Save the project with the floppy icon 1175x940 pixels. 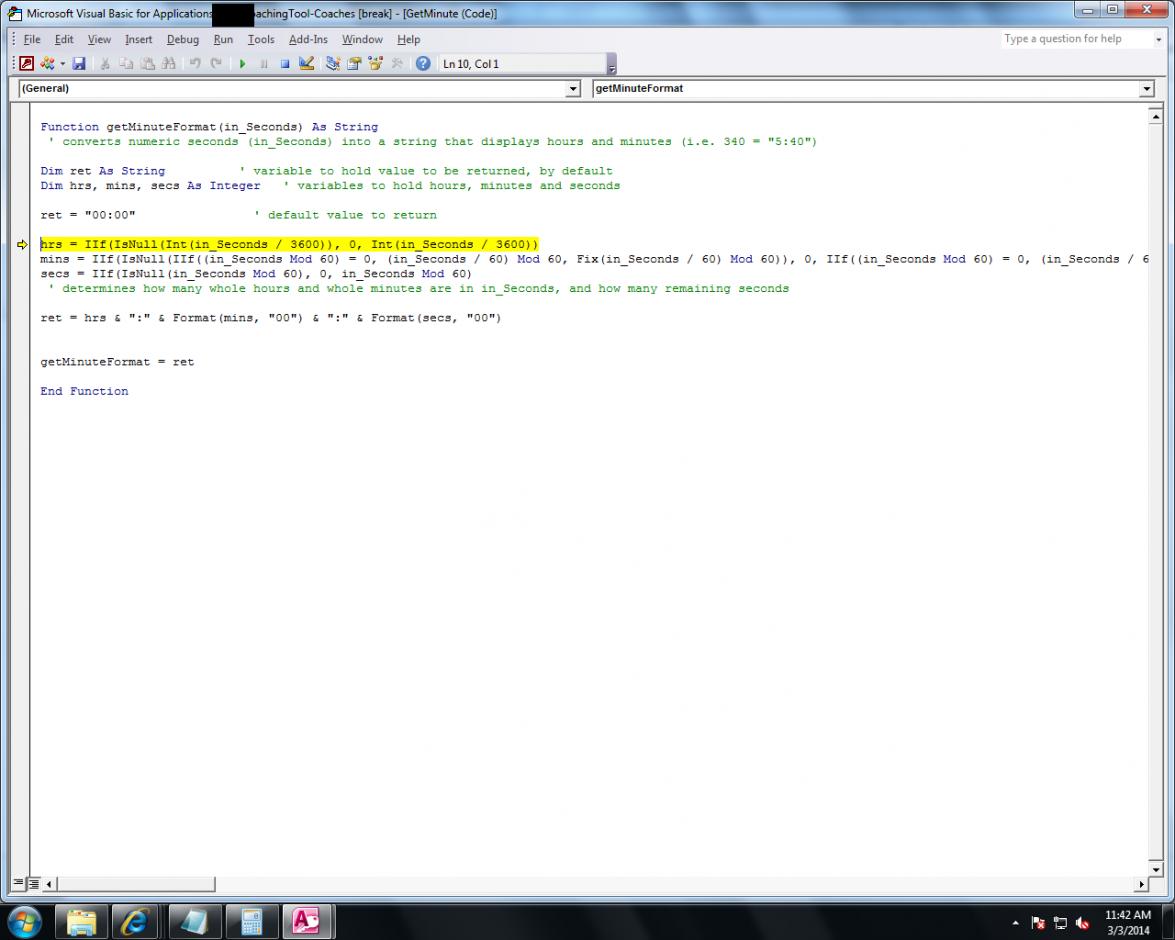click(x=79, y=64)
